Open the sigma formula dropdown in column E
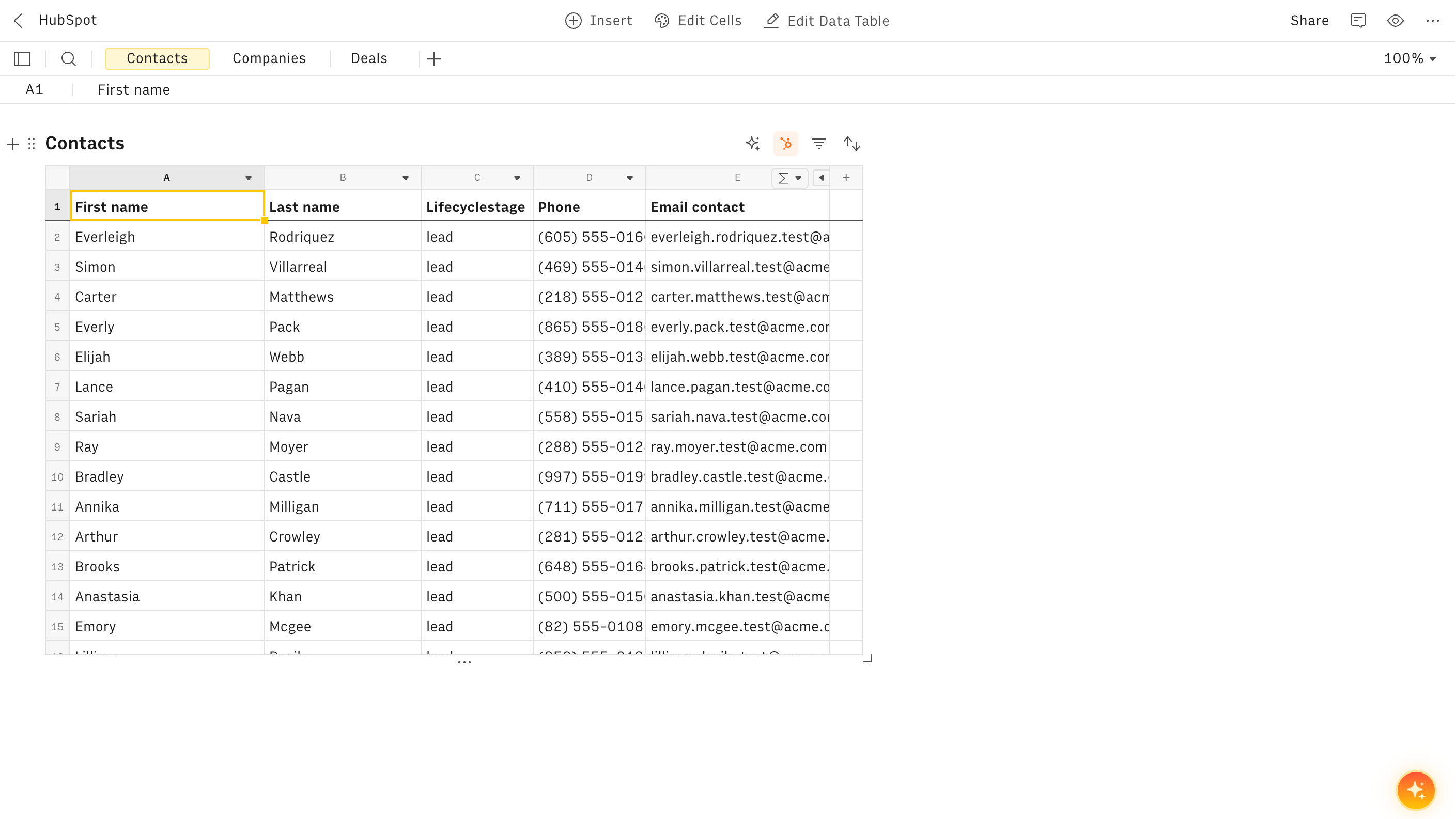Viewport: 1456px width, 819px height. (789, 178)
